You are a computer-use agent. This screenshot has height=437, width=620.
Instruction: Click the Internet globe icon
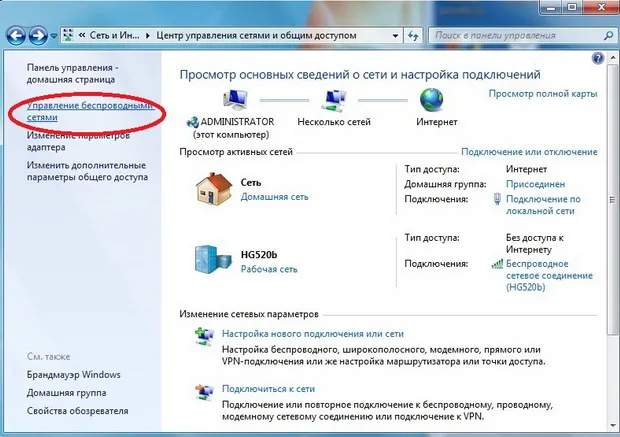tap(431, 100)
